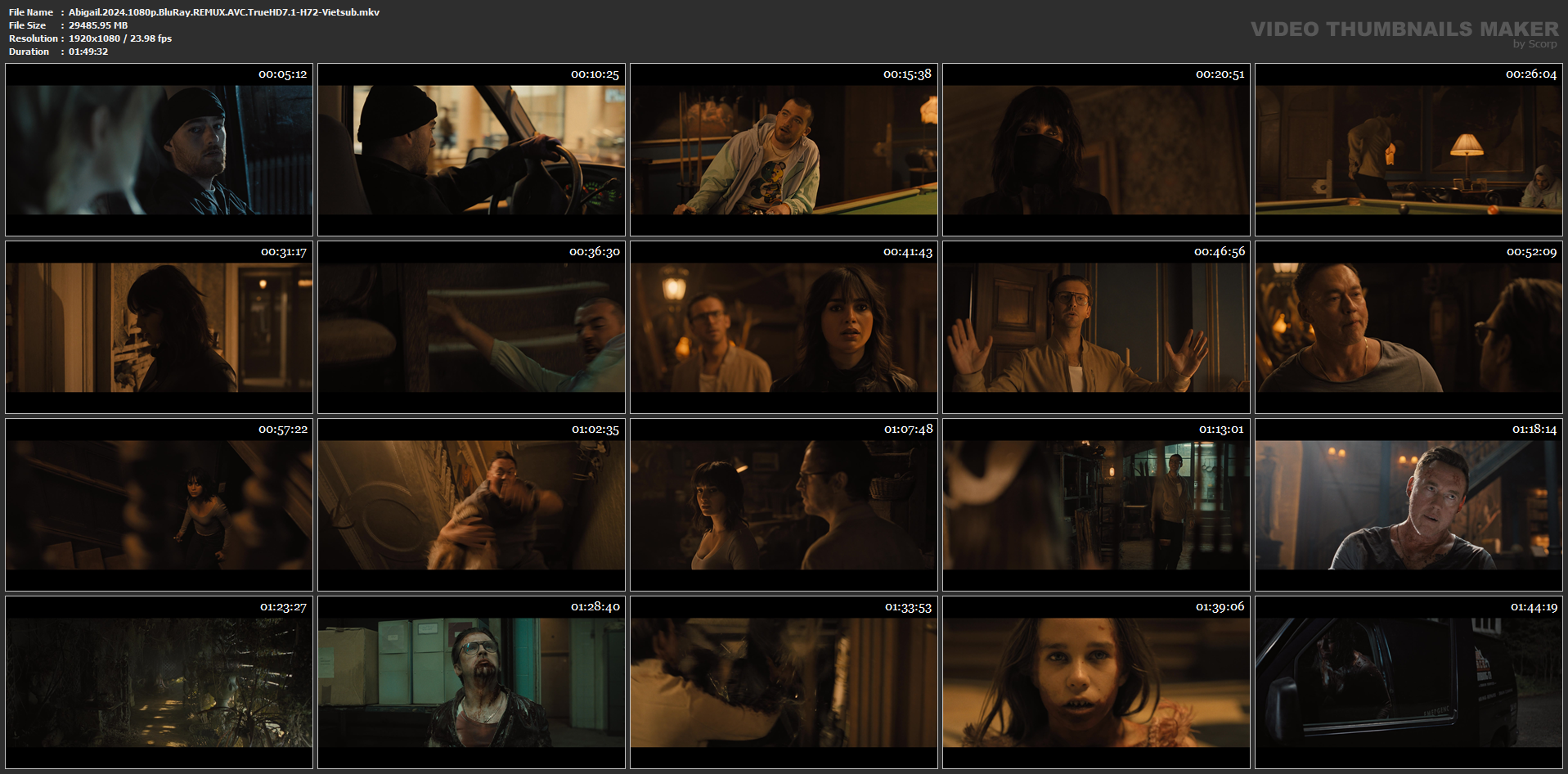The height and width of the screenshot is (774, 1568).
Task: Open the thumbnail at 00:31:17
Action: (x=159, y=327)
